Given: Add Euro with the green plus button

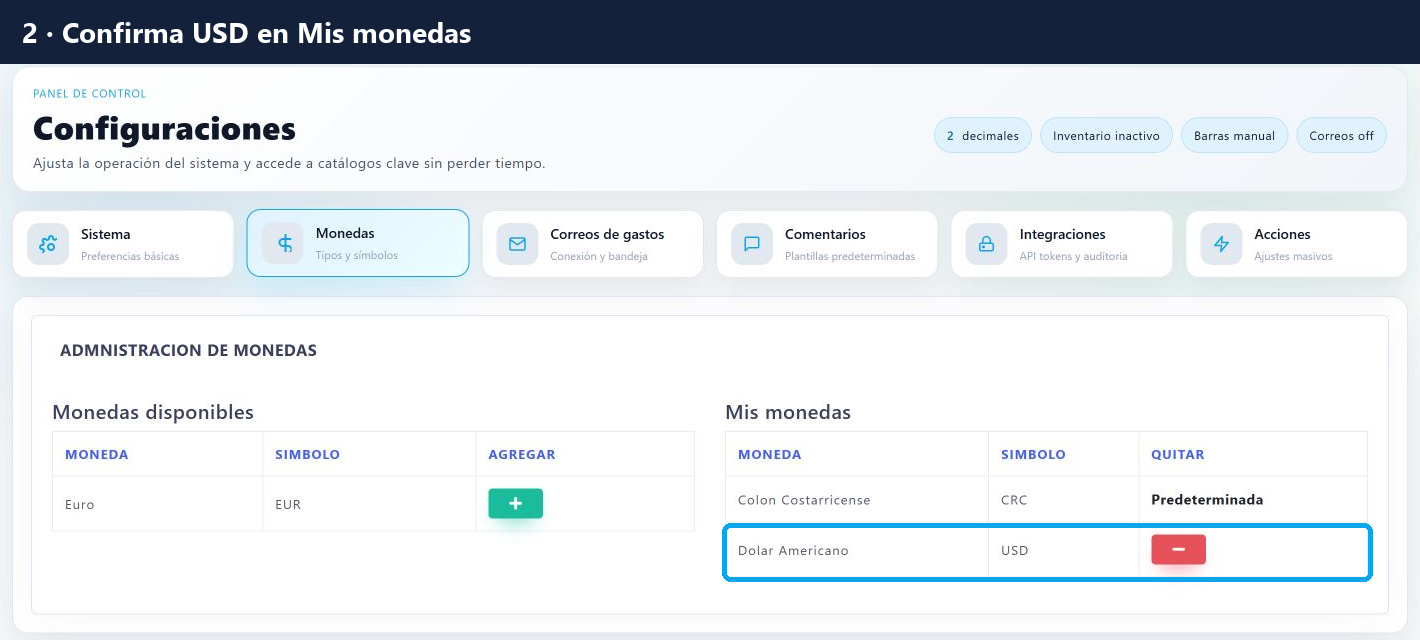Looking at the screenshot, I should [x=515, y=503].
